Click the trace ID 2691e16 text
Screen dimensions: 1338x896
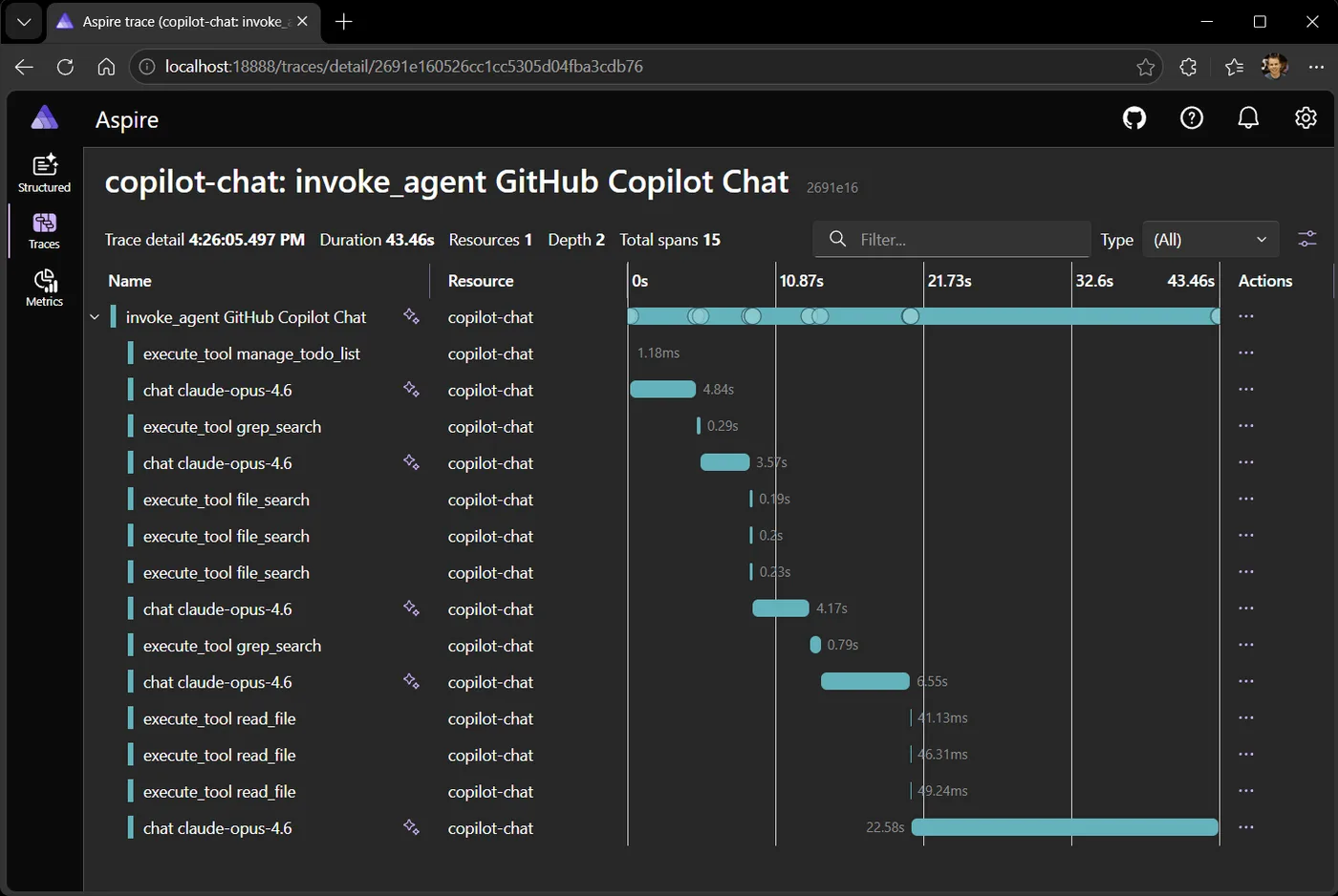point(832,188)
